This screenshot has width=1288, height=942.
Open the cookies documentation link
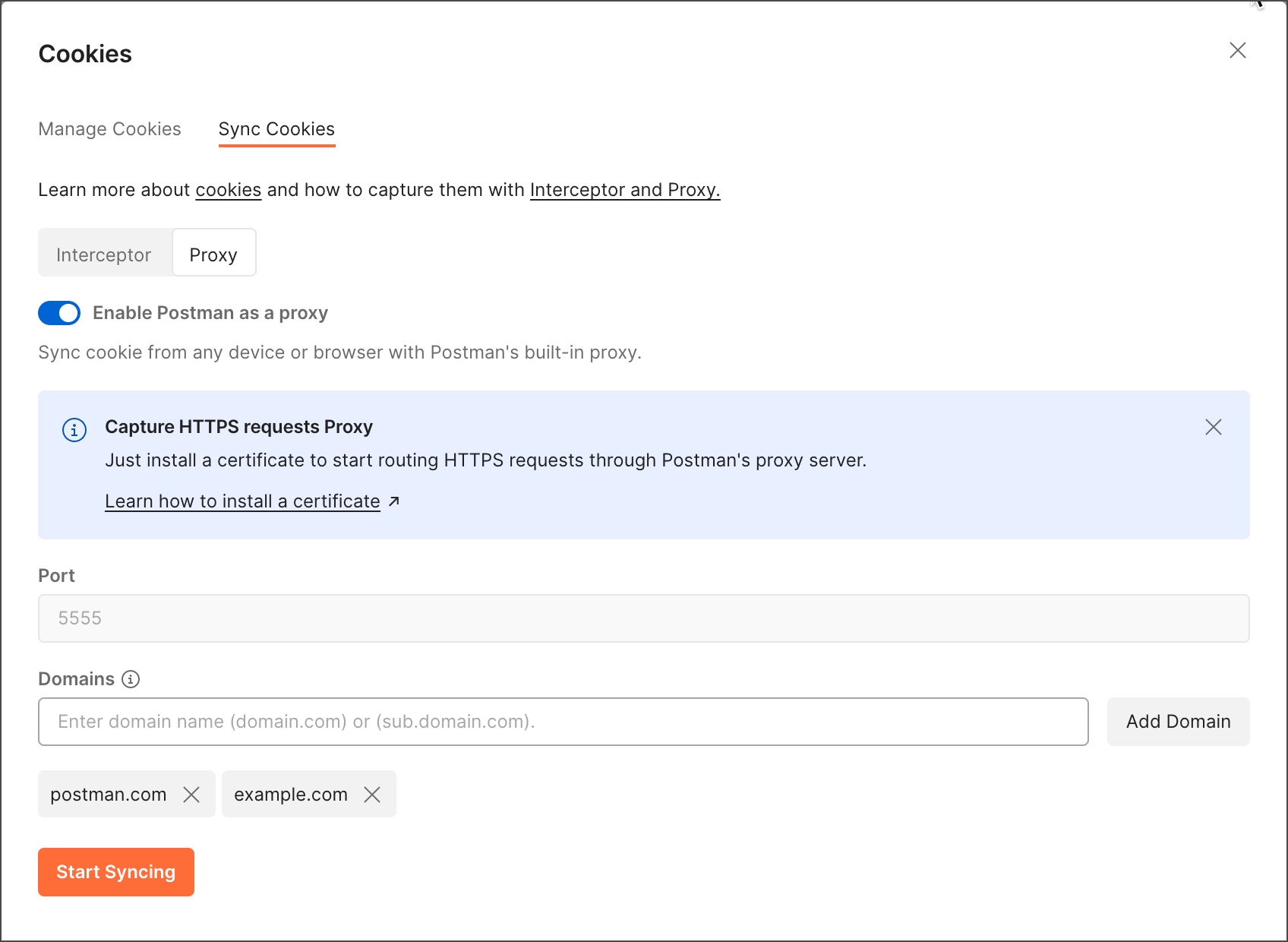pyautogui.click(x=228, y=190)
